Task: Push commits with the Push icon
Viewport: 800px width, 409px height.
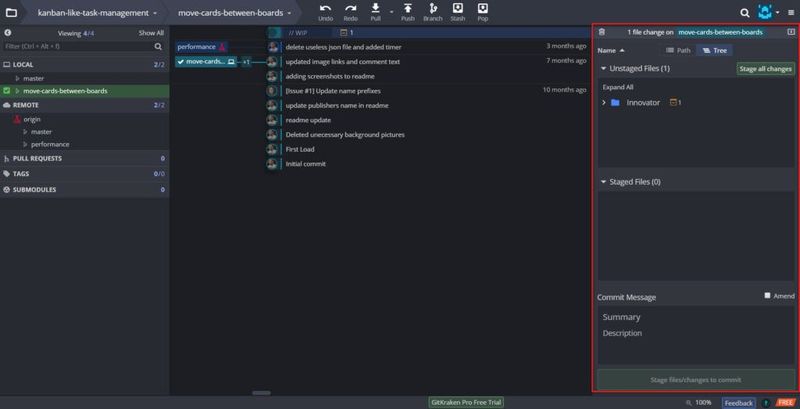Action: tap(407, 9)
